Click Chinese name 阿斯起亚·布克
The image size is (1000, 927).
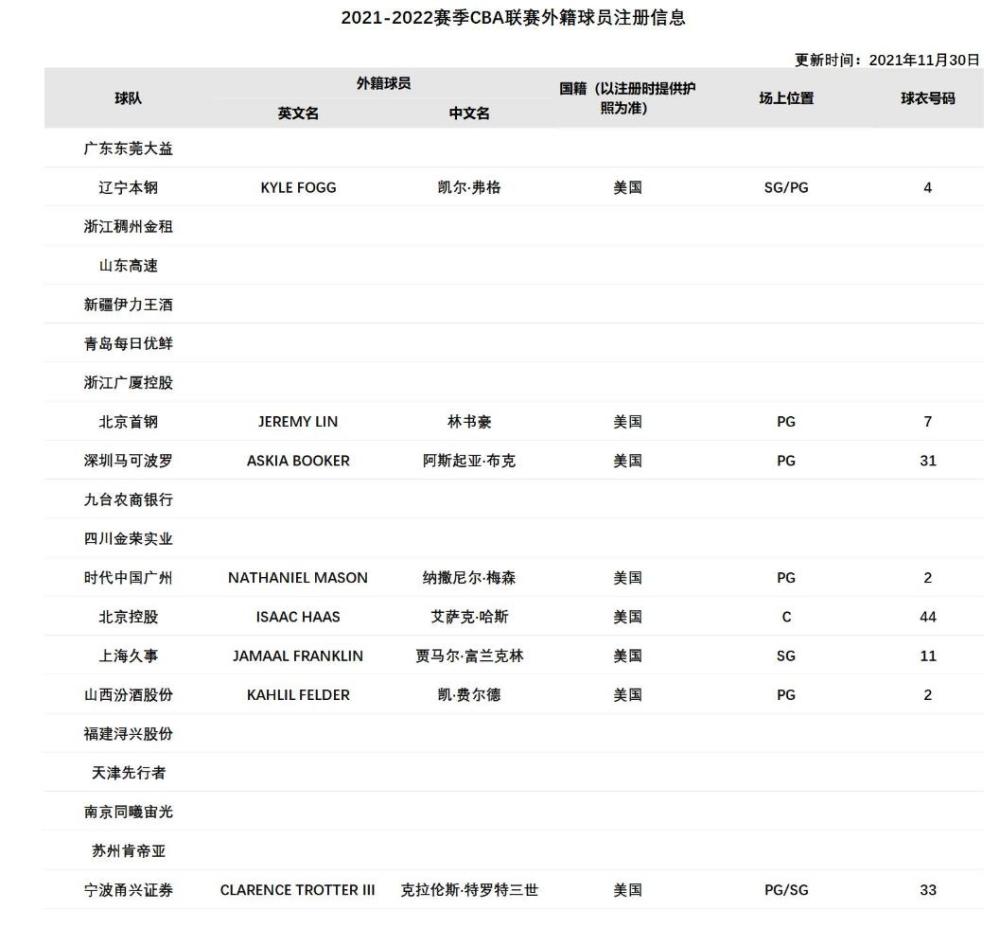point(469,460)
